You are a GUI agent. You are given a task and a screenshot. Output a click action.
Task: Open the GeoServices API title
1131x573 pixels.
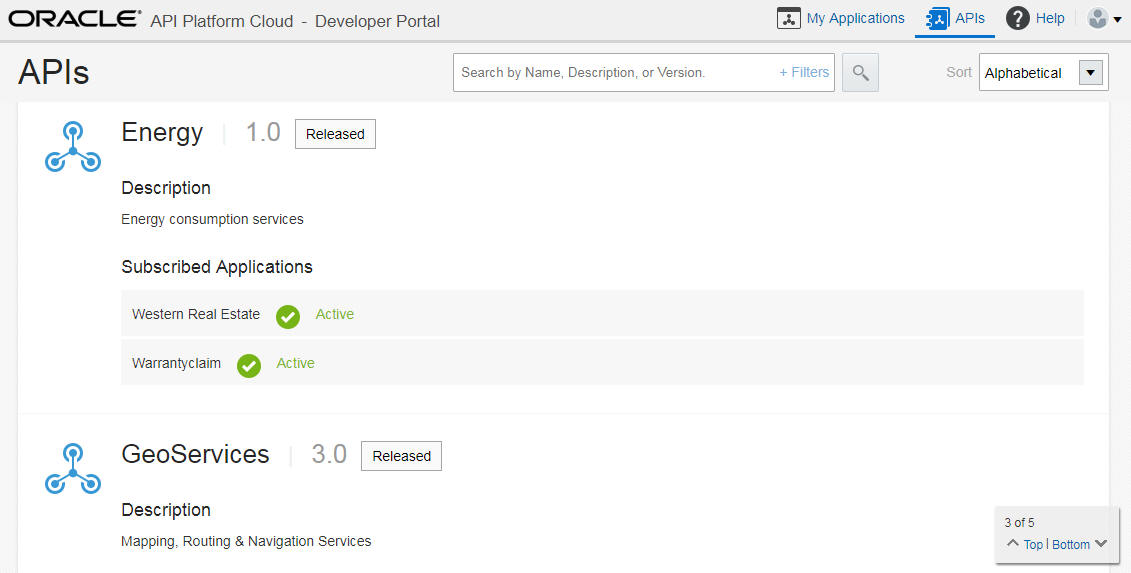pyautogui.click(x=195, y=454)
